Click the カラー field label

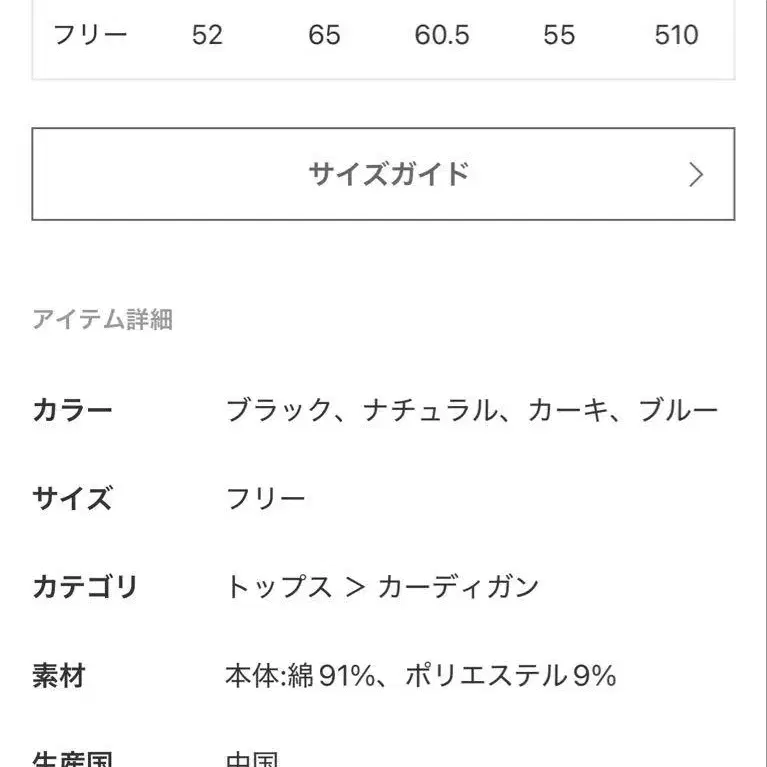(x=72, y=410)
